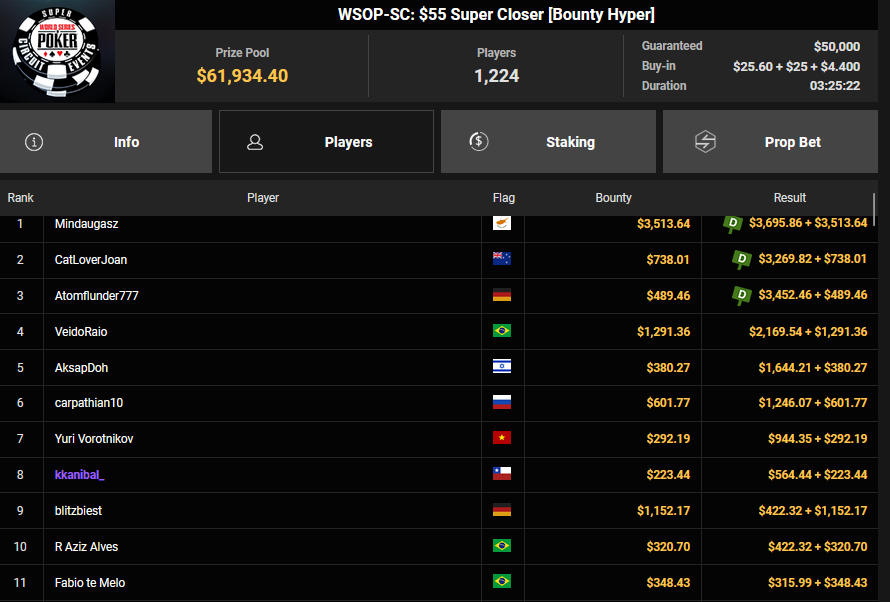Select the Fabio te Melo row
Image resolution: width=890 pixels, height=602 pixels.
tap(90, 583)
